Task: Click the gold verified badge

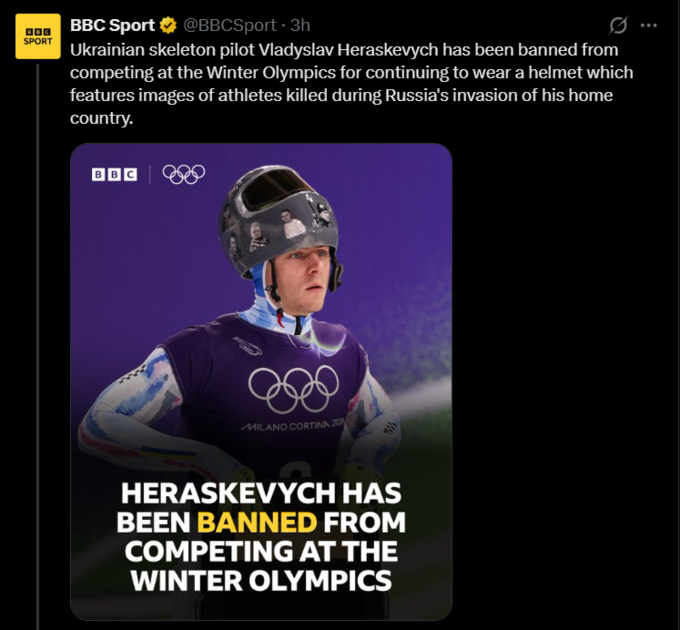Action: tap(169, 26)
